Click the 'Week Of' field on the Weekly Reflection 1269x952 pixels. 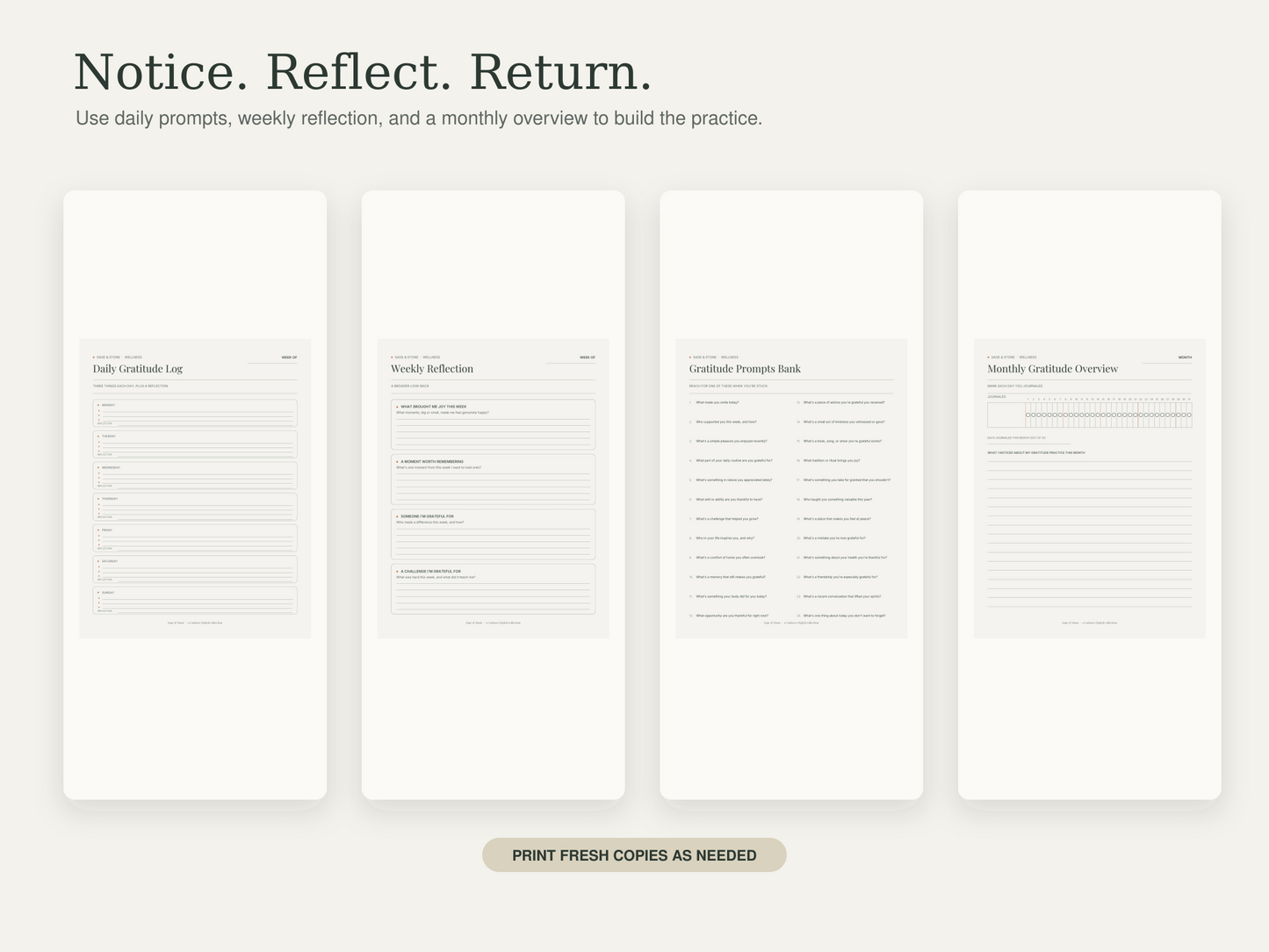[571, 358]
